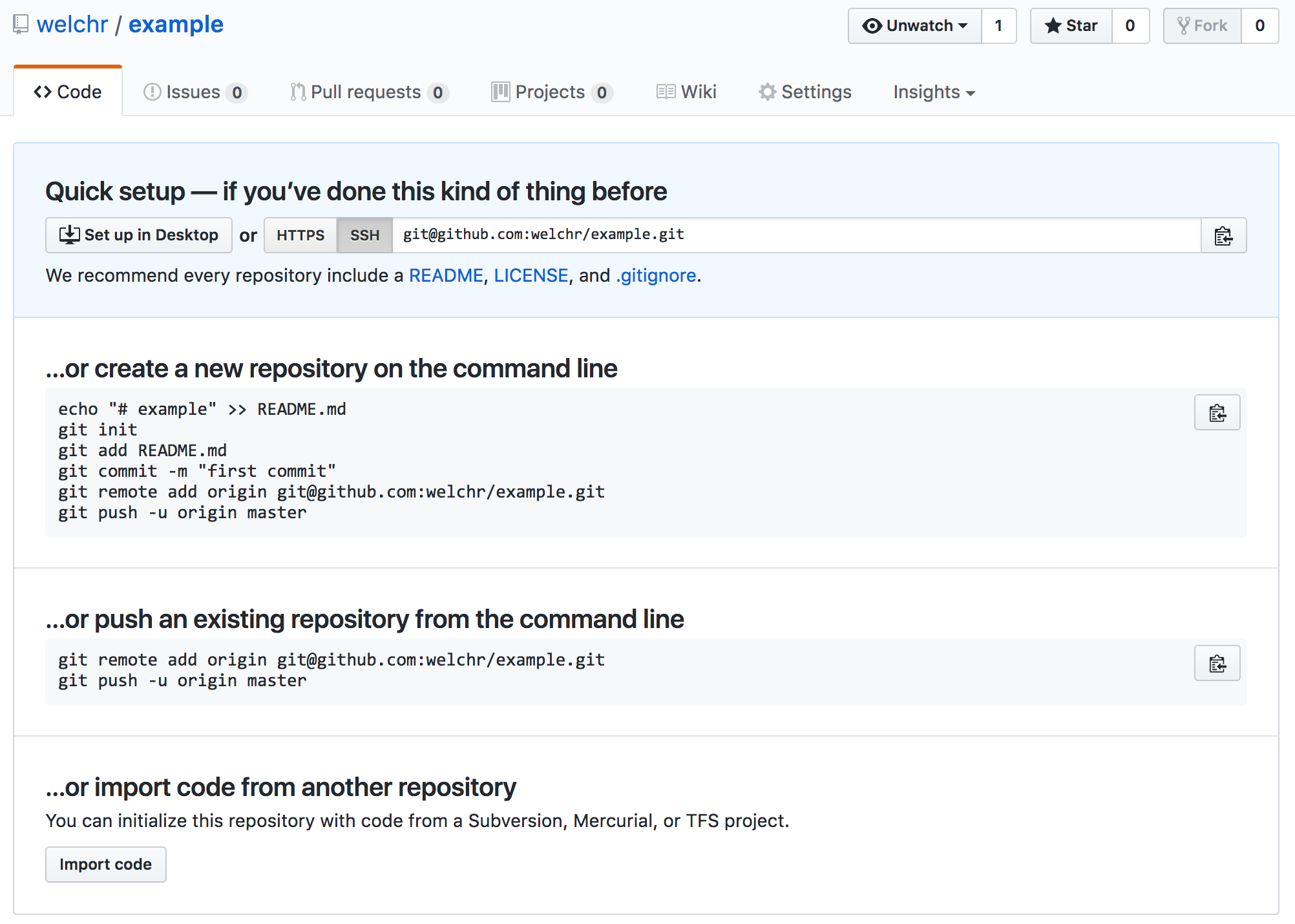Select the SSH protocol toggle
Screen dimensions: 1295x924
pyautogui.click(x=364, y=235)
